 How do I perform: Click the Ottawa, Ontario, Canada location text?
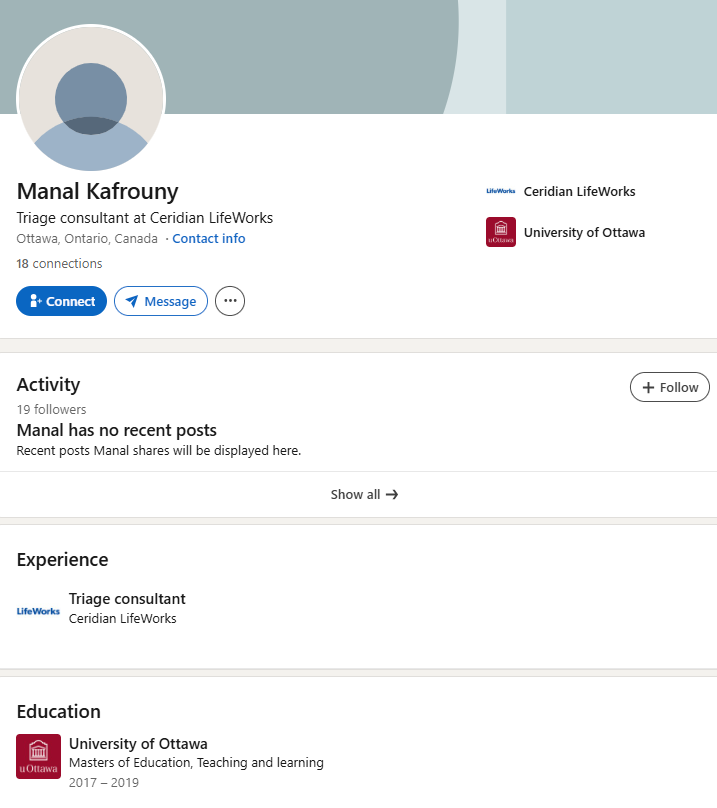87,239
